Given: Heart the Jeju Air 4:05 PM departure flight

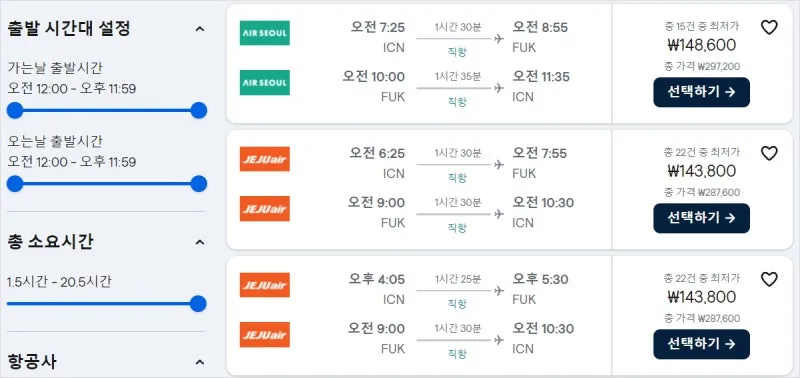Looking at the screenshot, I should 769,279.
